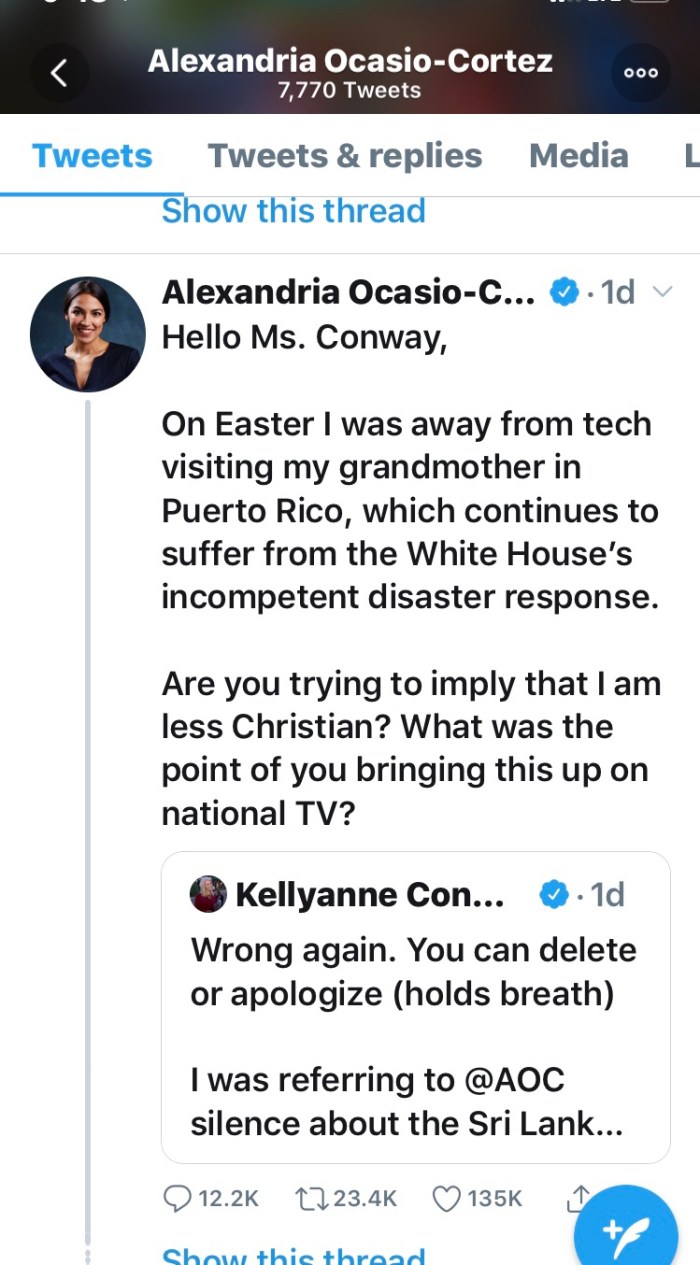Click Alexandria Ocasio-Cortez's verified badge
The height and width of the screenshot is (1265, 700).
565,292
